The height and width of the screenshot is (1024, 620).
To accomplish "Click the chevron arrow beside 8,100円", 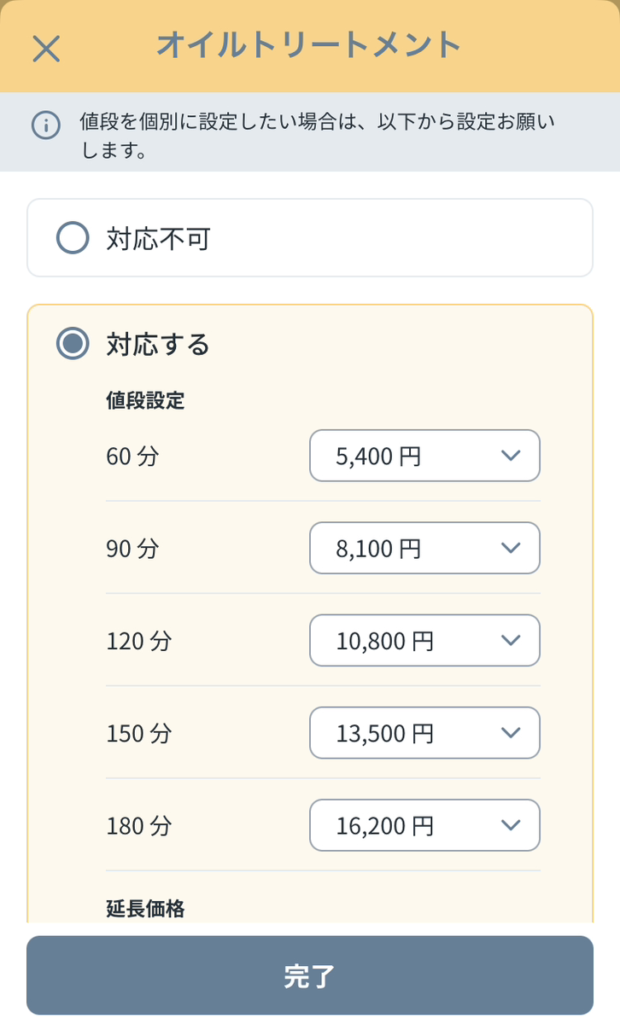I will [511, 548].
